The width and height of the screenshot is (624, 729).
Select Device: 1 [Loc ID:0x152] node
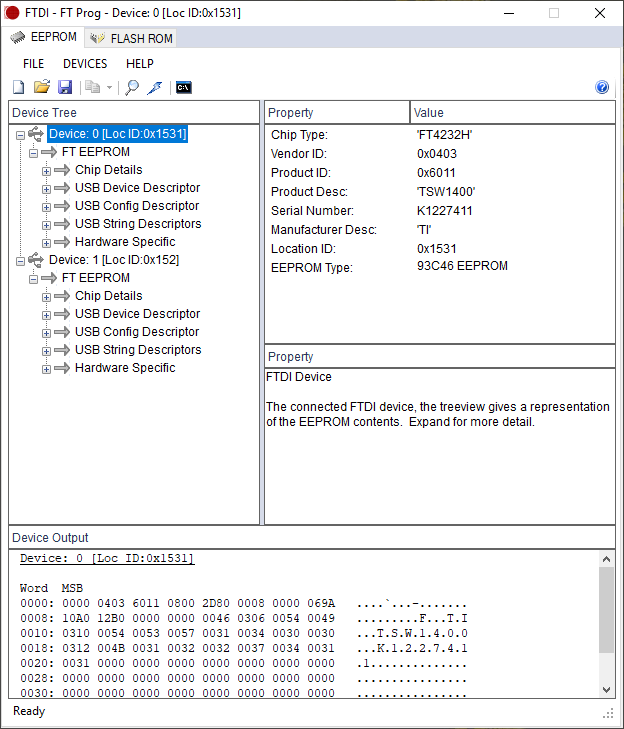114,260
